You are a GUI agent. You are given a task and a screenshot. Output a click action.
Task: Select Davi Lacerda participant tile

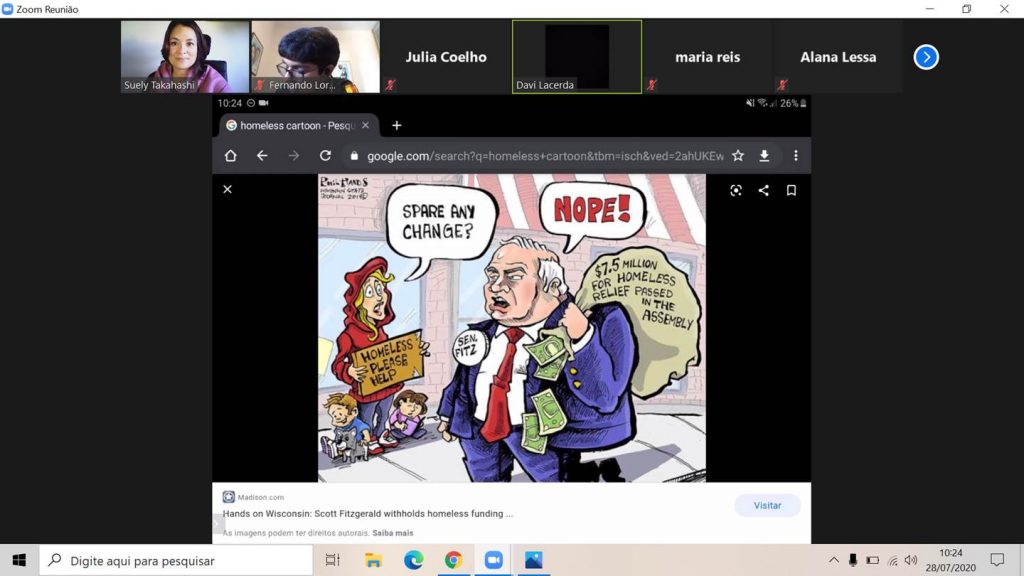coord(577,57)
